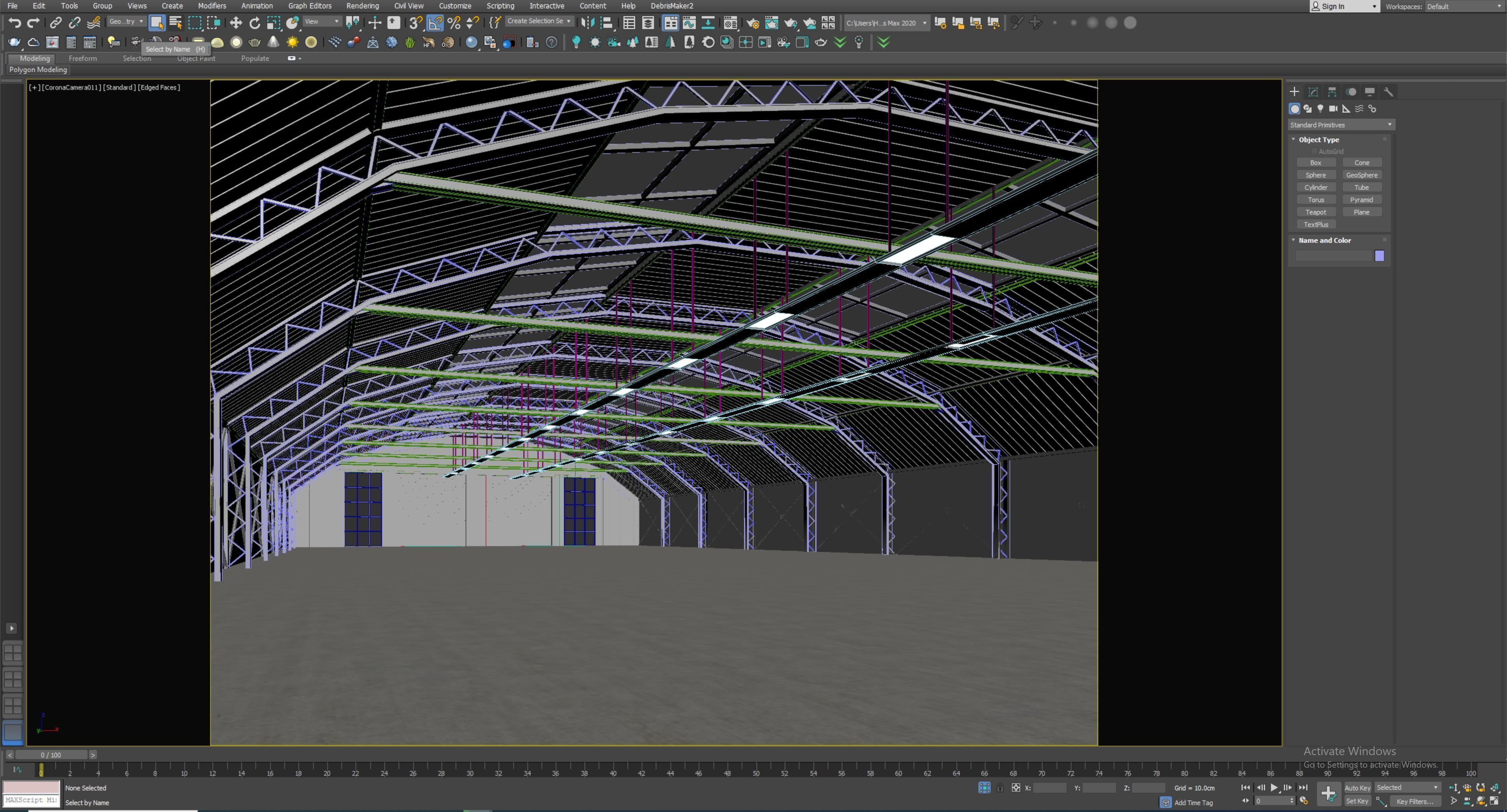The height and width of the screenshot is (812, 1507).
Task: Open the Selected key filter dropdown
Action: [x=1407, y=787]
